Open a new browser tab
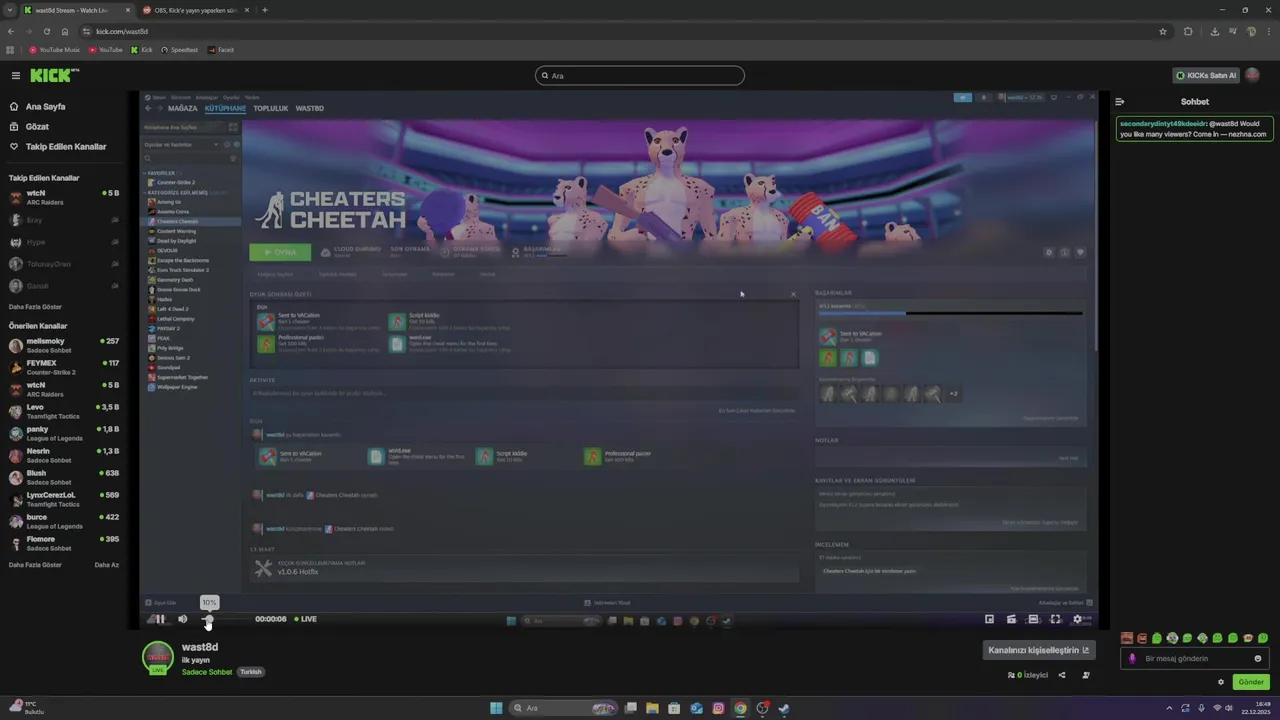 [x=264, y=10]
